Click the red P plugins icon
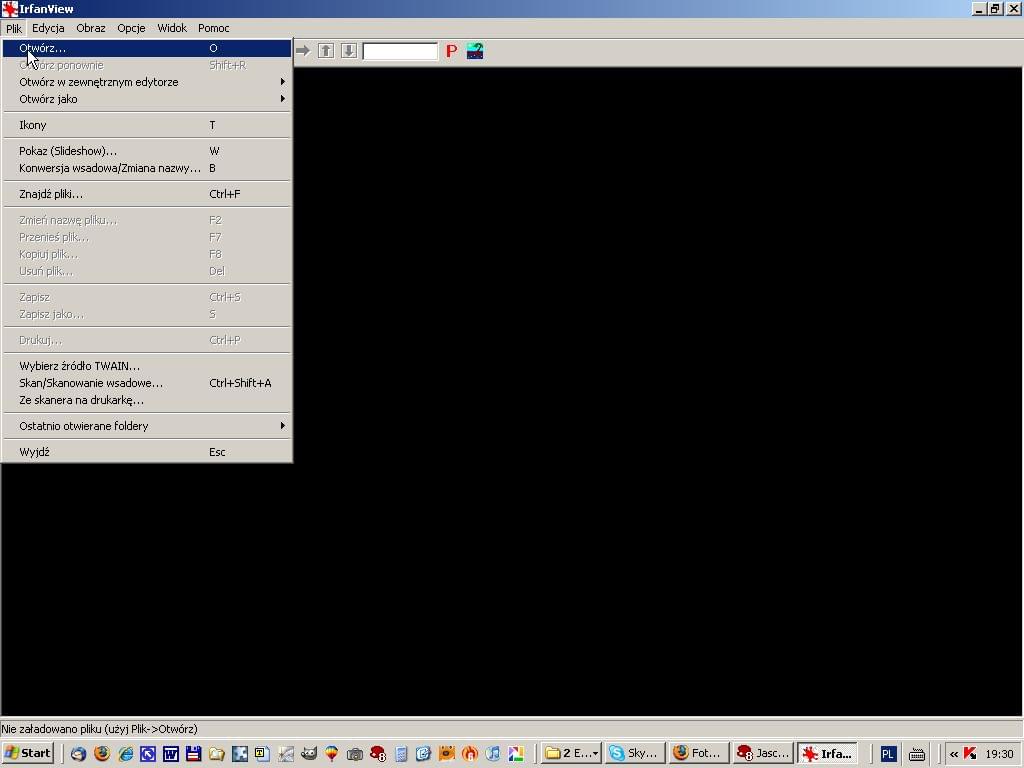1024x768 pixels. pyautogui.click(x=451, y=51)
